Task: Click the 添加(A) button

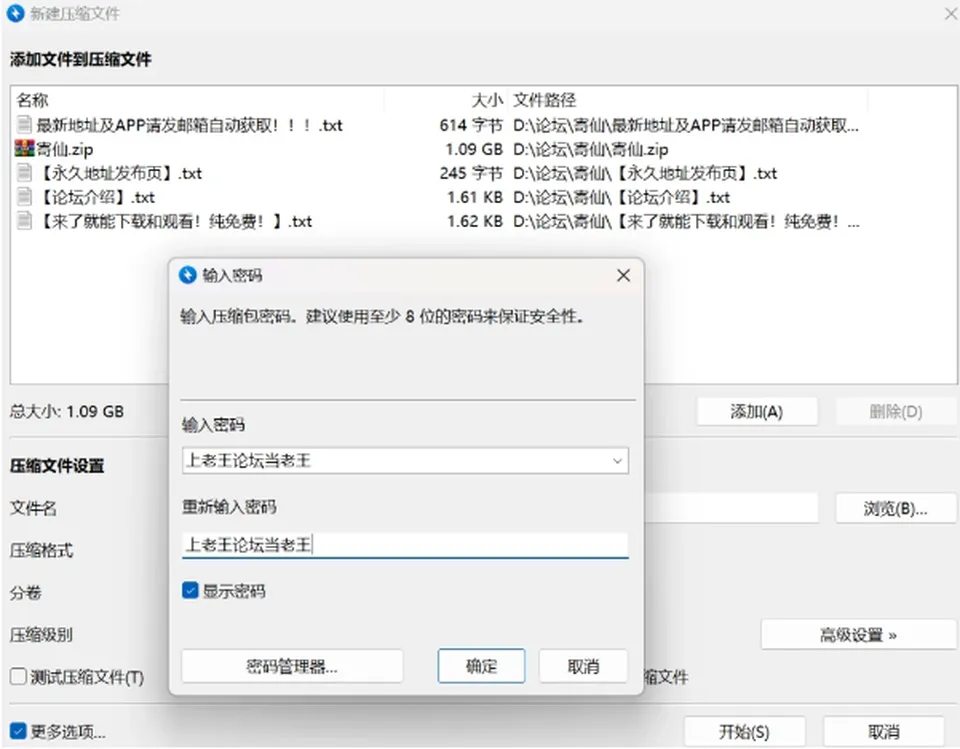Action: [x=757, y=412]
